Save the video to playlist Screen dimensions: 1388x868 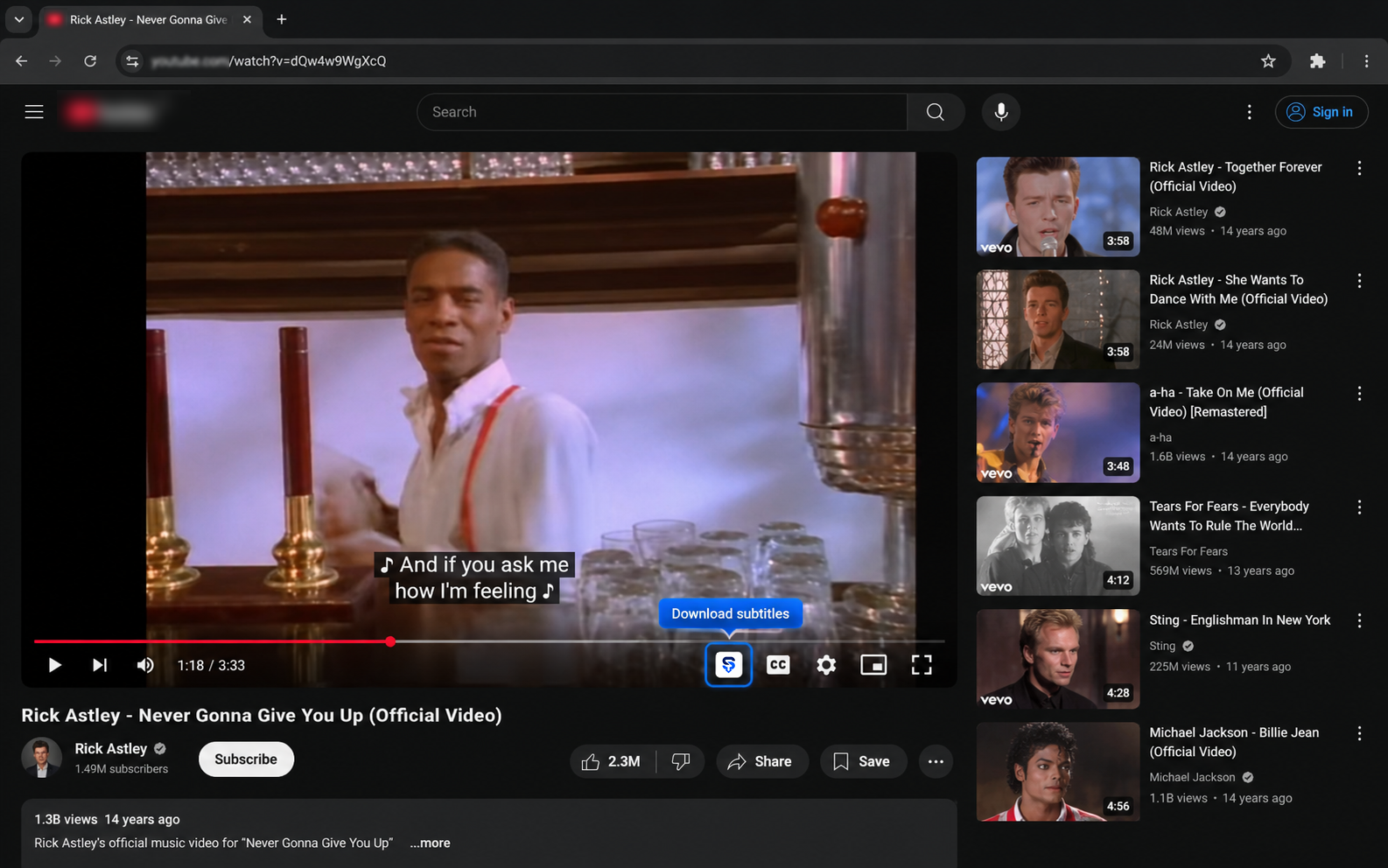[x=863, y=761]
